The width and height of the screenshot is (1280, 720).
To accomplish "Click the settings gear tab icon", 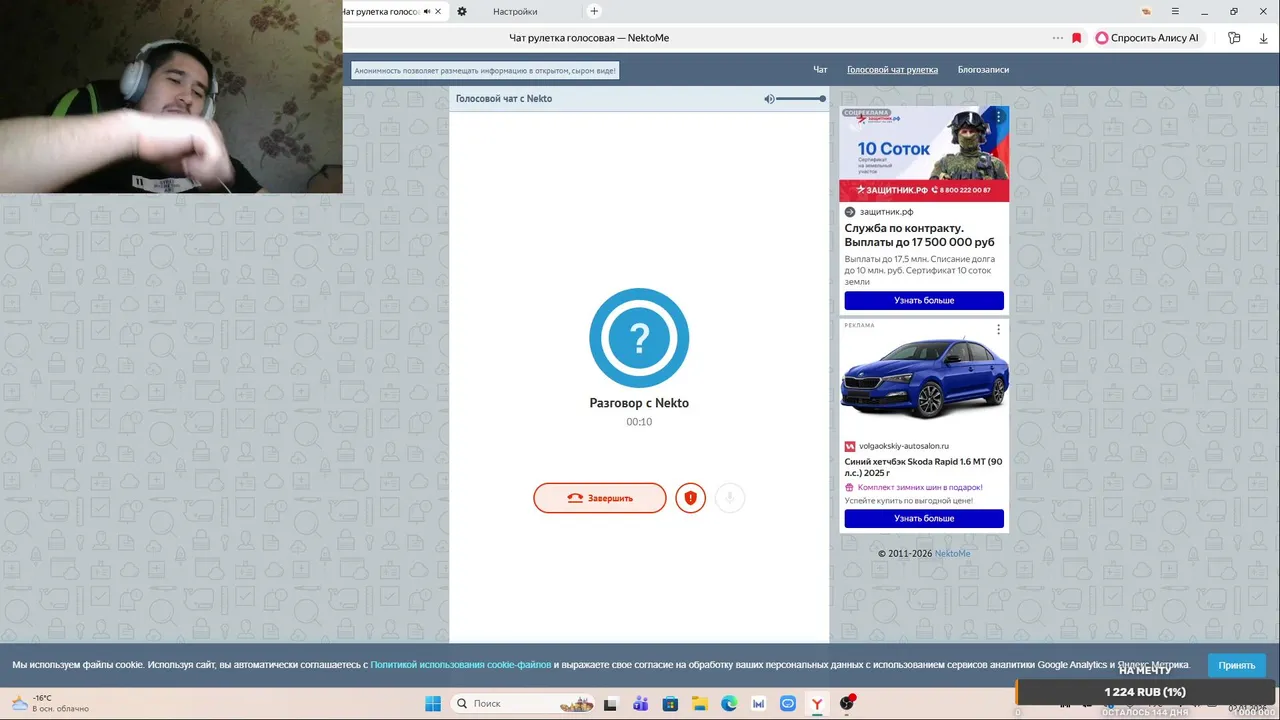I will (x=462, y=12).
